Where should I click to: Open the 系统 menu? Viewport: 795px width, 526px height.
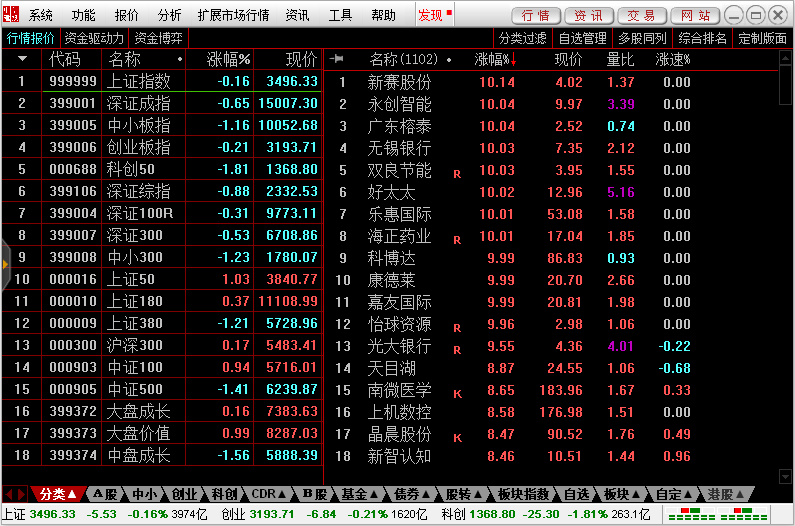click(41, 15)
